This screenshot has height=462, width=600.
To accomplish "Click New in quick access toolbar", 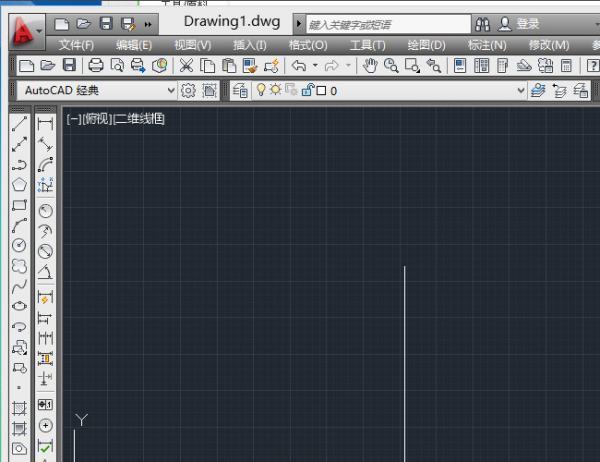I will coord(62,24).
